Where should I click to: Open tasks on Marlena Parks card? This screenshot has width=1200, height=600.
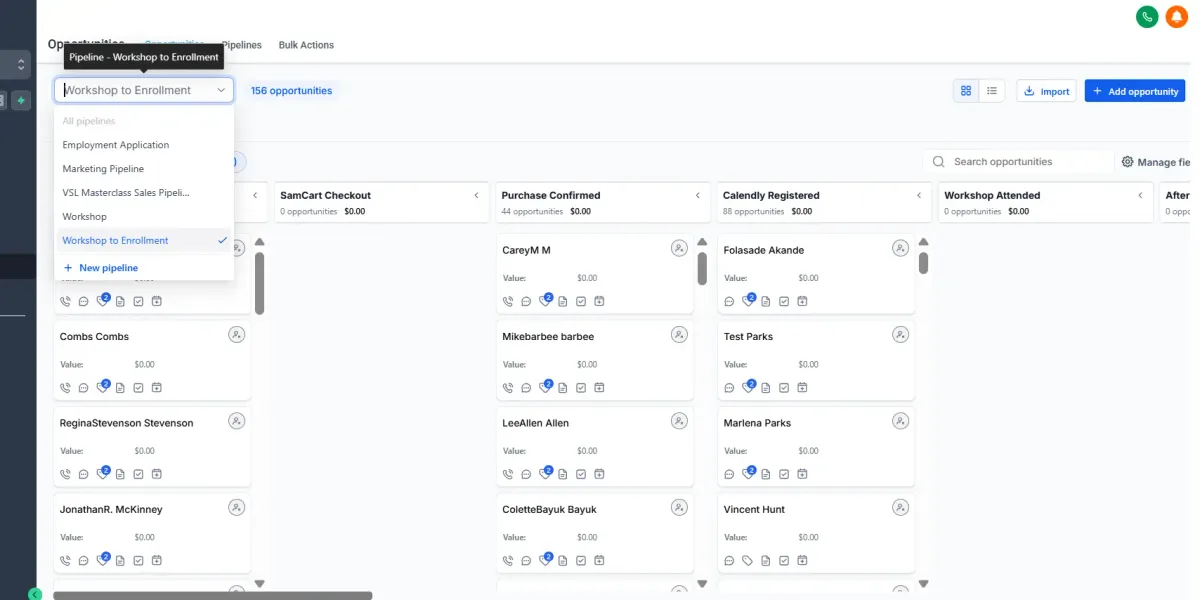(785, 474)
